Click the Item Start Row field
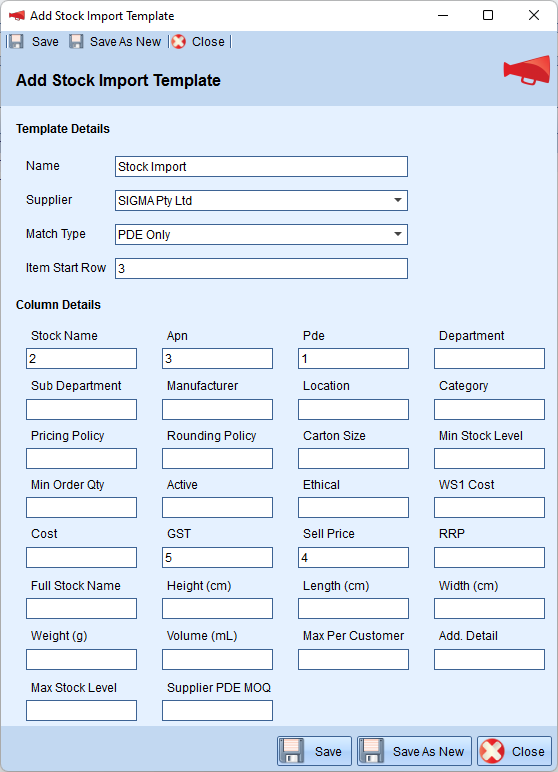Image resolution: width=558 pixels, height=772 pixels. click(x=261, y=268)
